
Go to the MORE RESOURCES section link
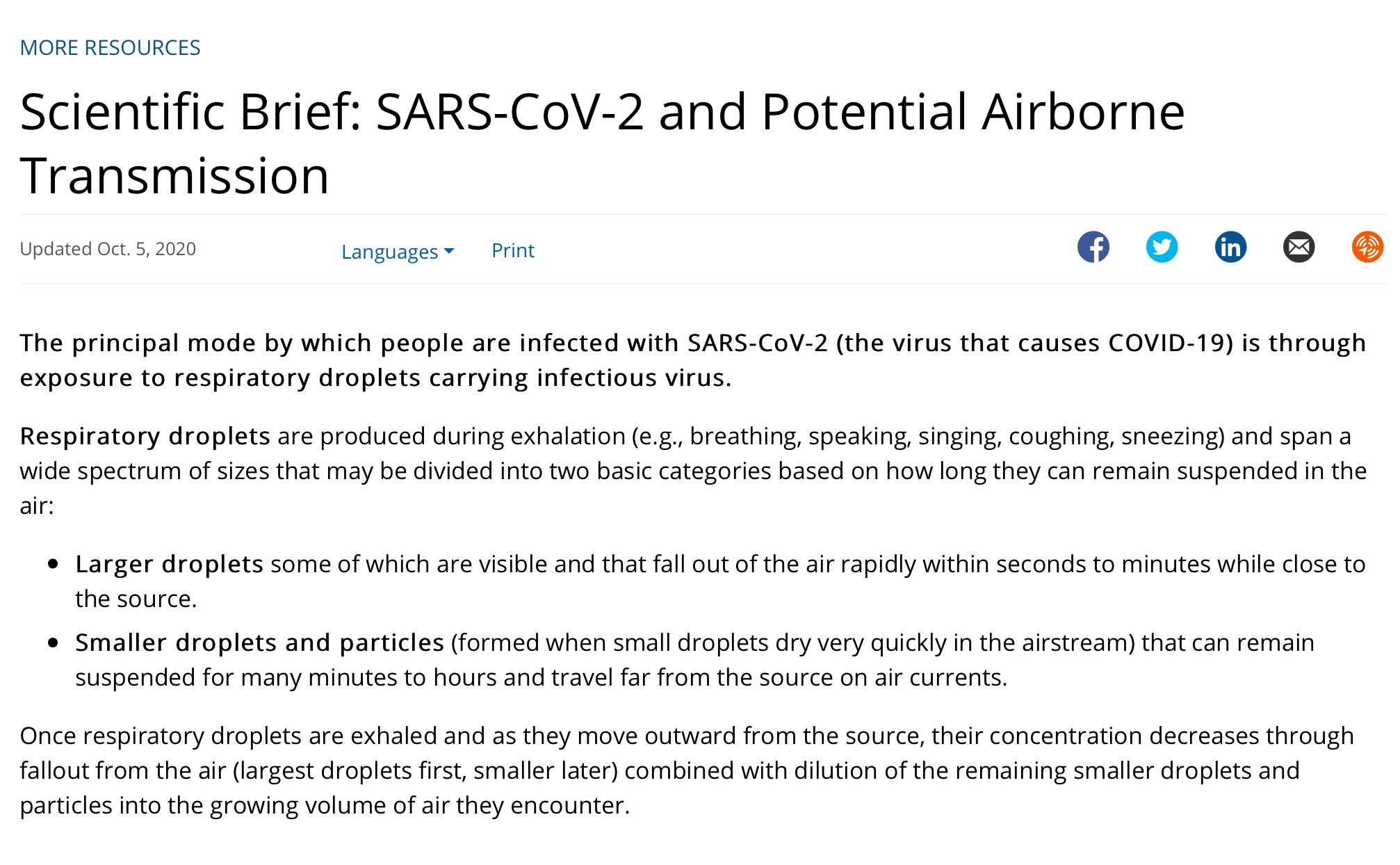[x=110, y=48]
